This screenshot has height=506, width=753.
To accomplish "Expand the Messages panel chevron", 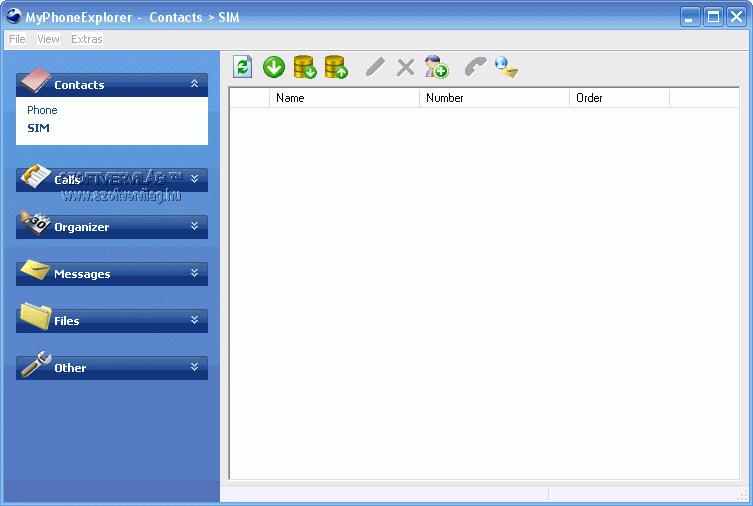I will coord(194,273).
